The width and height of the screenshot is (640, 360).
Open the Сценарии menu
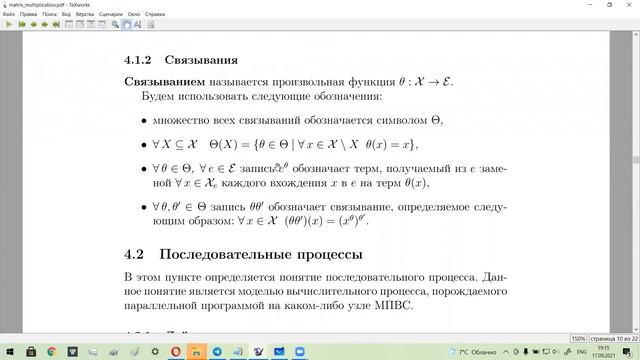[x=111, y=14]
